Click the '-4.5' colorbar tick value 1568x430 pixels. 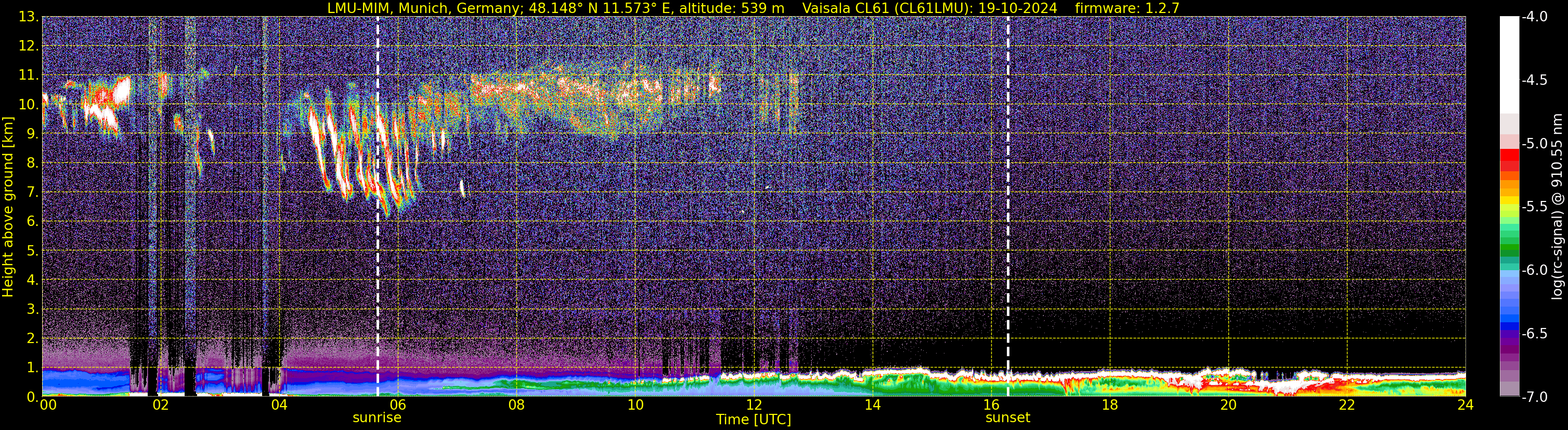coord(1534,80)
